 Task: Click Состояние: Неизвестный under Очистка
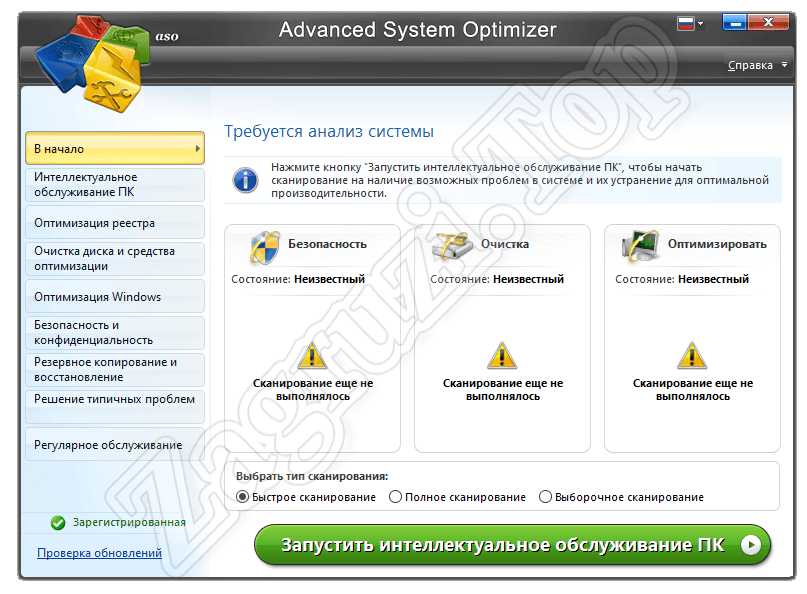click(497, 279)
